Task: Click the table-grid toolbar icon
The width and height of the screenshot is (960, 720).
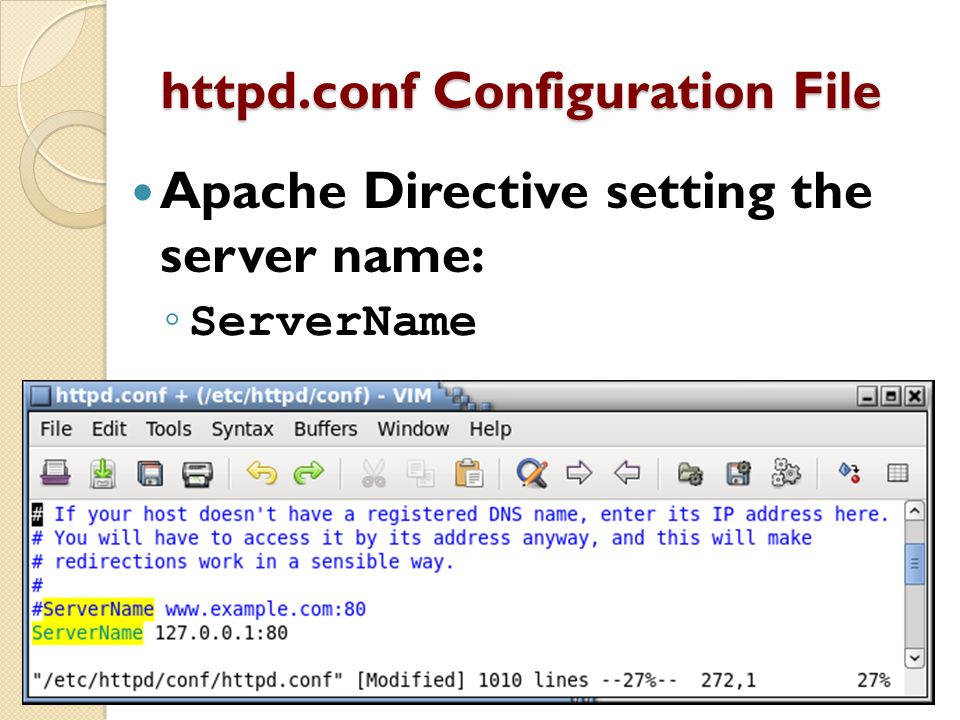Action: 898,473
